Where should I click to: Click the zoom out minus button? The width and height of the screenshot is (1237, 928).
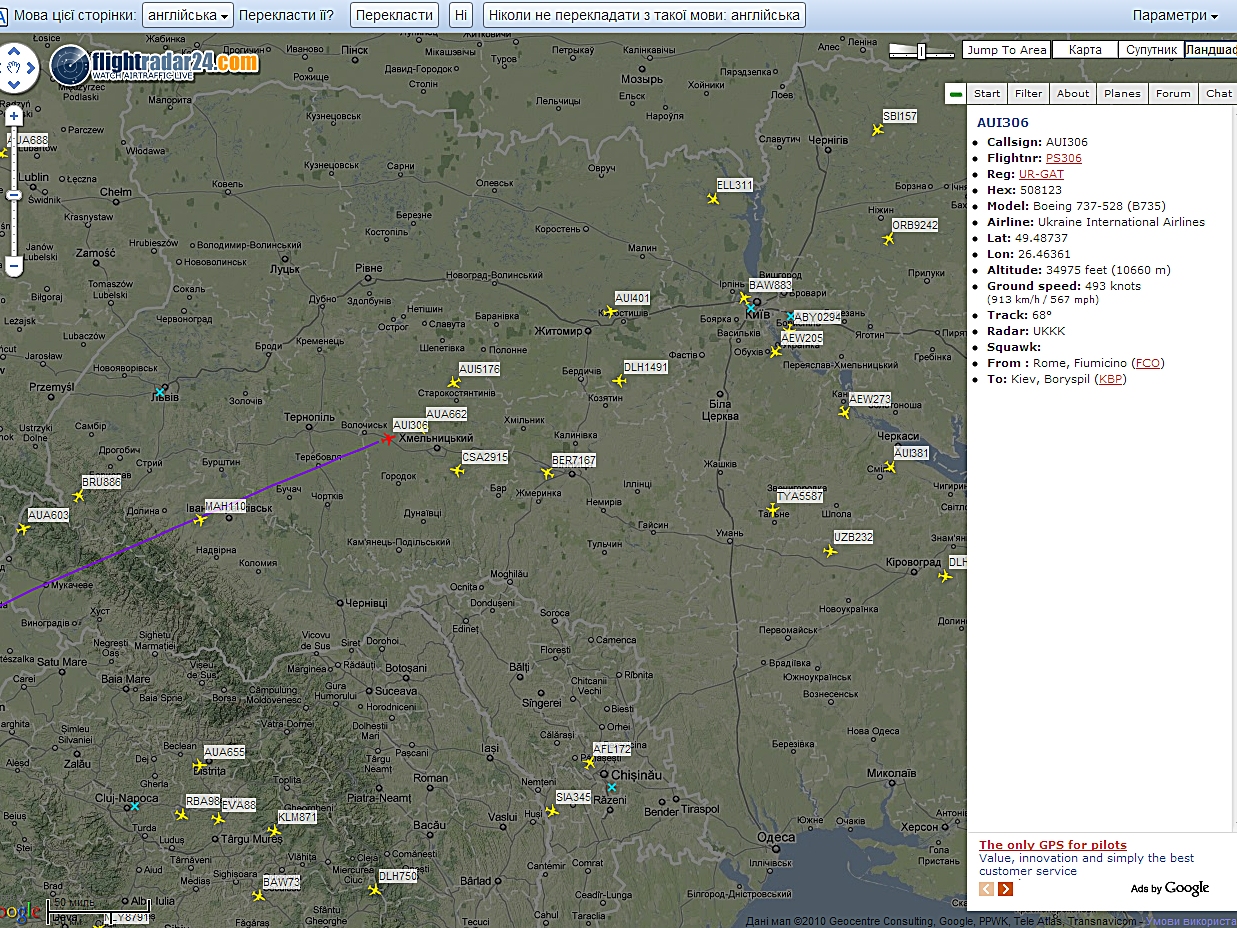pos(14,266)
